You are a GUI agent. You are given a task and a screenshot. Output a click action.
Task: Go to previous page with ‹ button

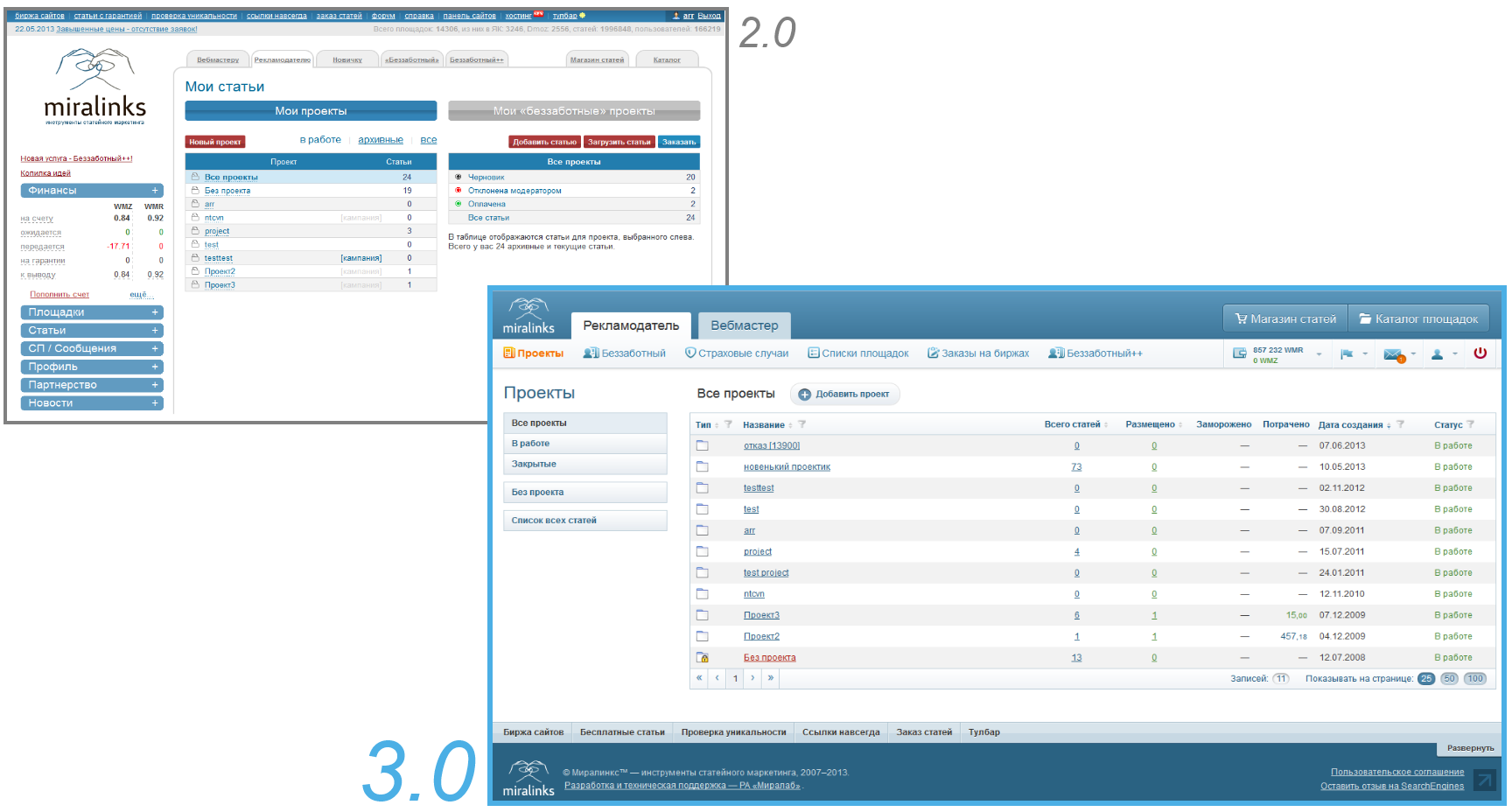[x=717, y=678]
